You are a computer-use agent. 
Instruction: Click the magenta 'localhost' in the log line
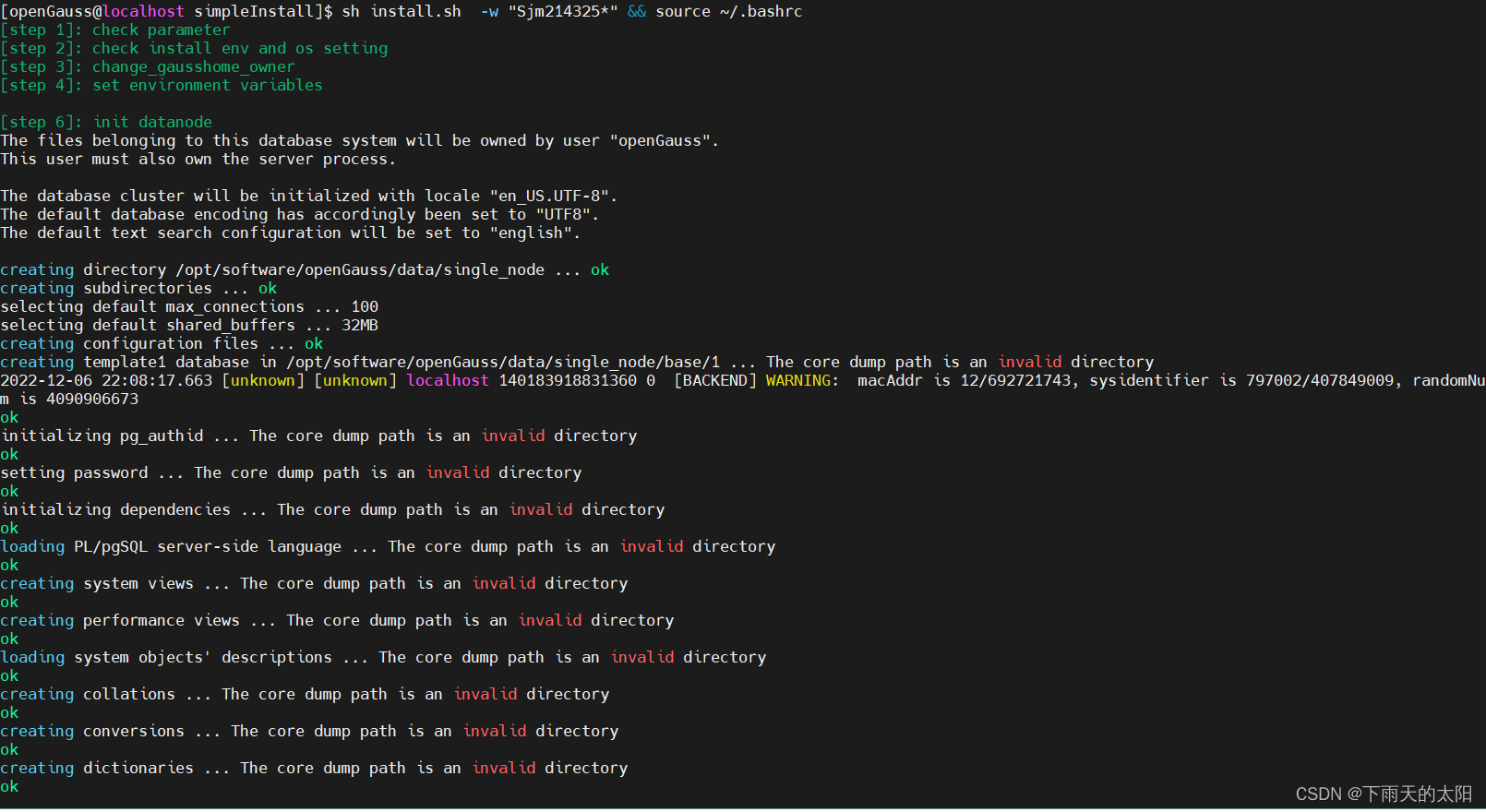[x=448, y=380]
